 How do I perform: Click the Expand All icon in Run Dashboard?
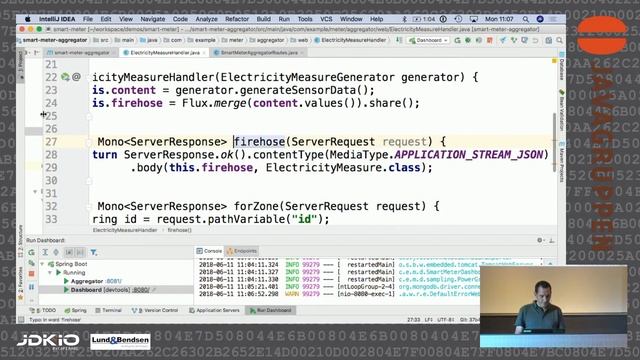(45, 253)
